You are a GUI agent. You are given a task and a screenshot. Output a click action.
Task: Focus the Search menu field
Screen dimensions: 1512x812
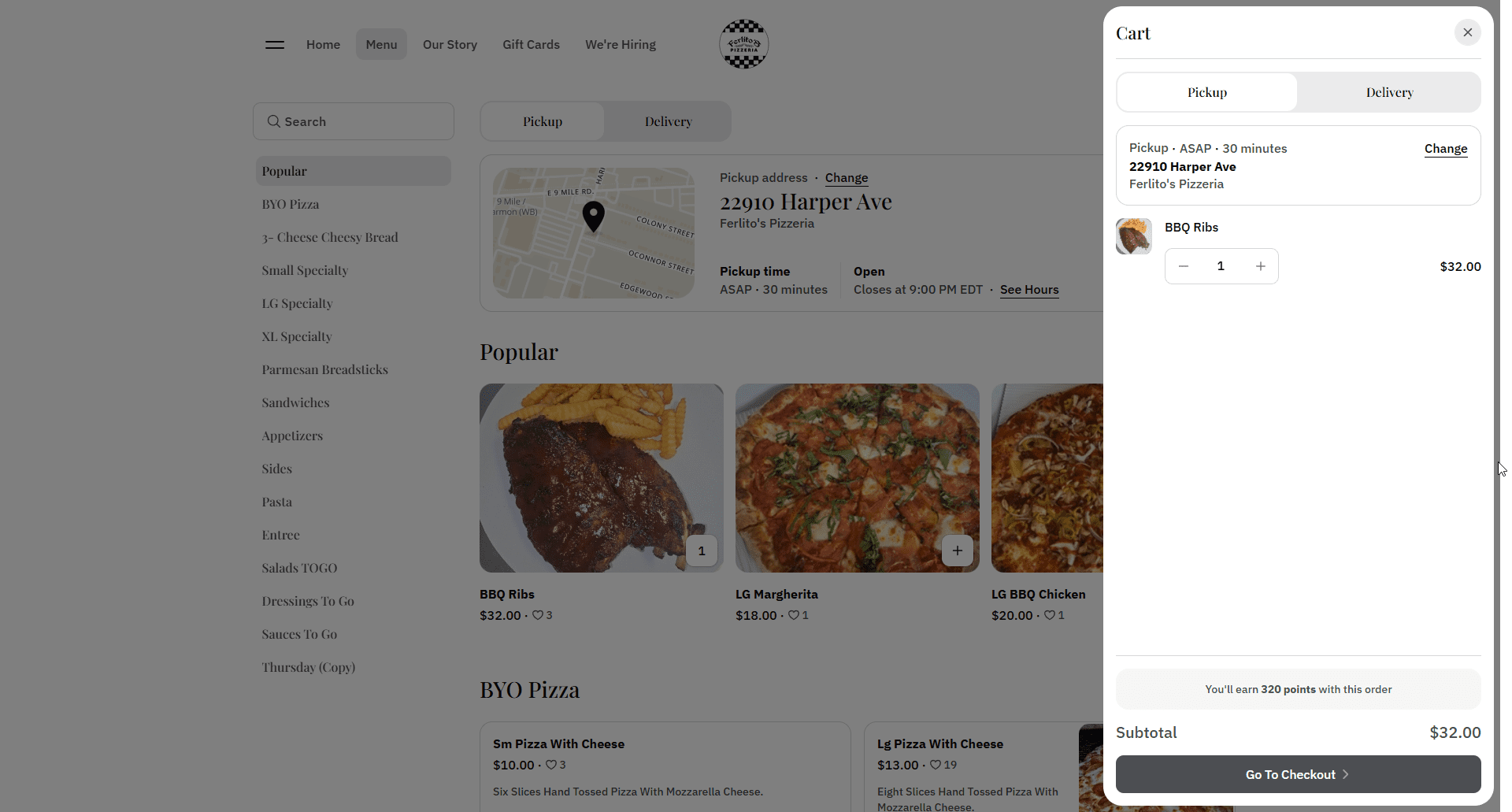point(354,121)
